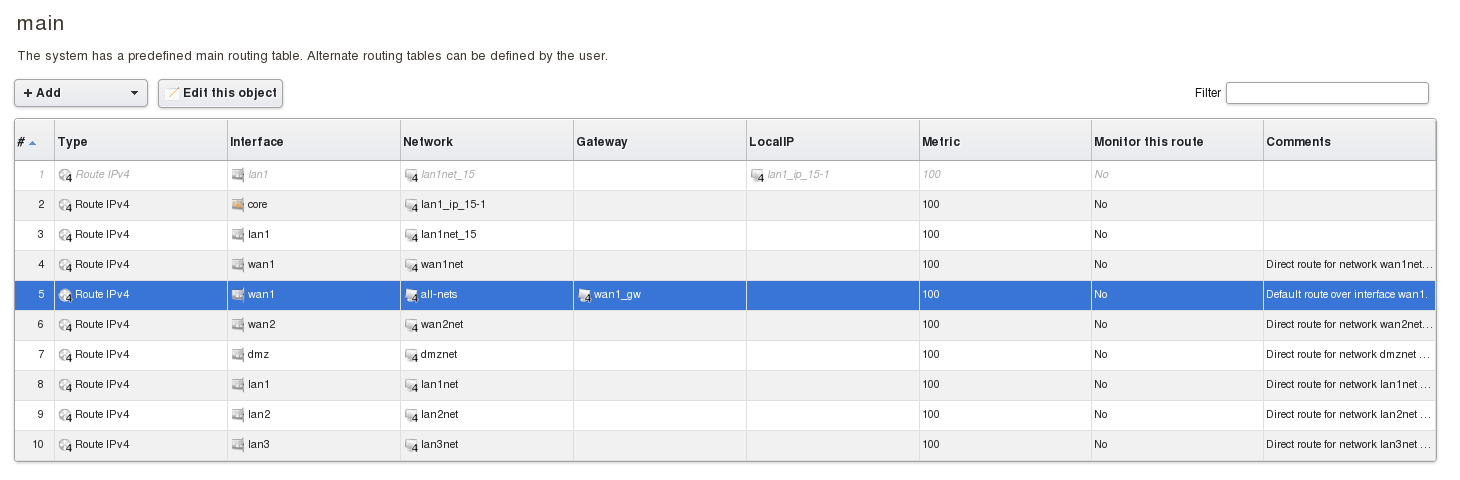Type in the Filter input field
The width and height of the screenshot is (1460, 480).
1327,93
